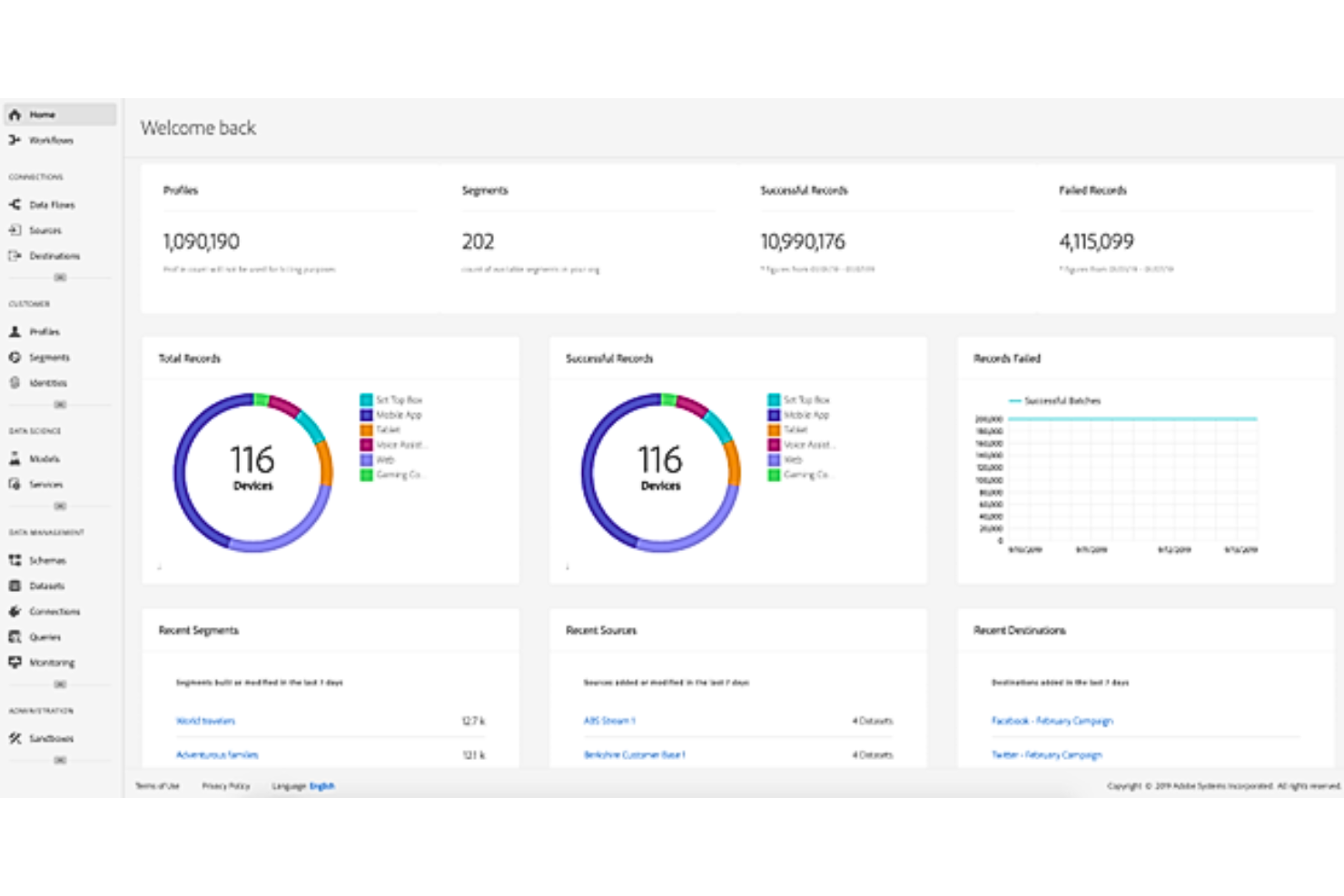This screenshot has width=1344, height=896.
Task: Click Recent Sources card title
Action: pos(601,630)
